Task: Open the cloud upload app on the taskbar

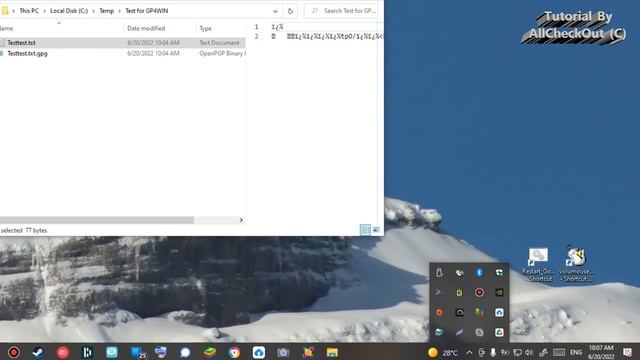Action: [x=258, y=352]
